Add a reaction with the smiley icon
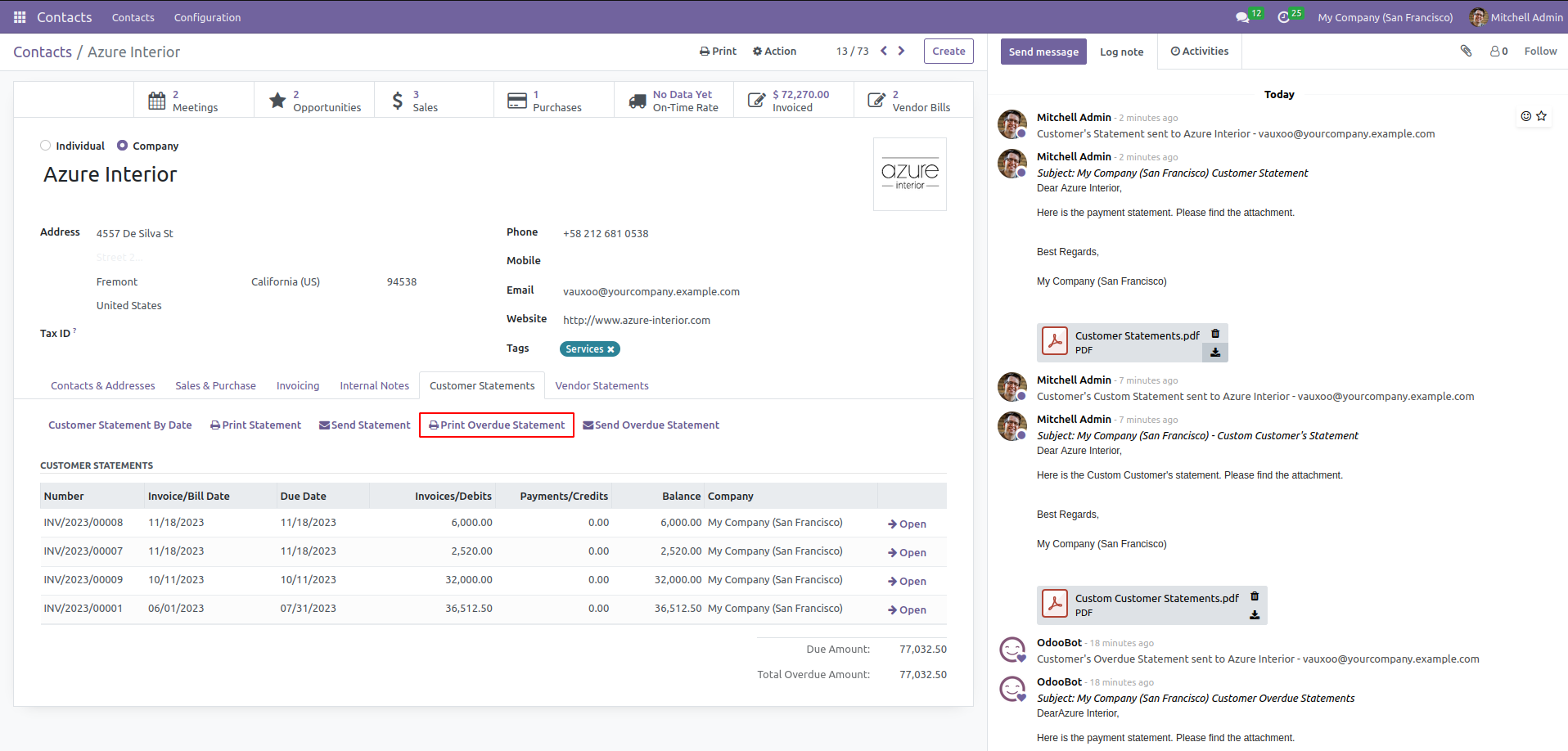 1525,116
